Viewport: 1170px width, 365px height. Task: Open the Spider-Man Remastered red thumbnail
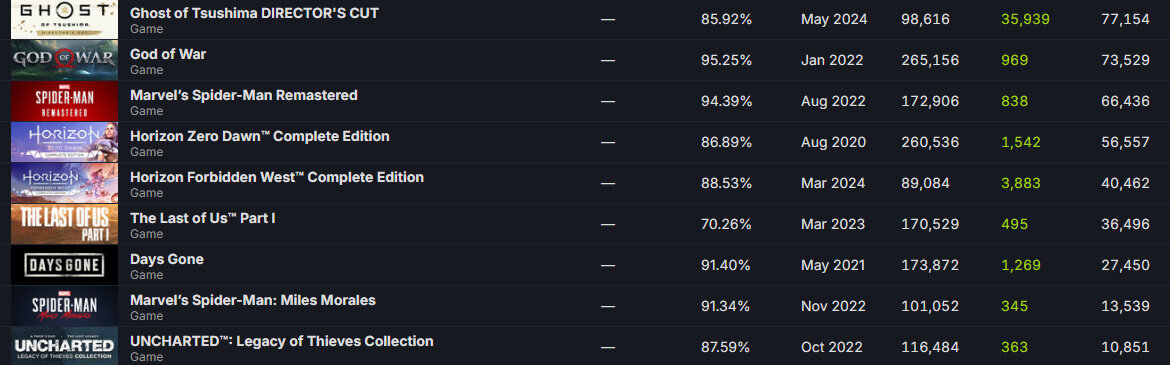point(64,101)
